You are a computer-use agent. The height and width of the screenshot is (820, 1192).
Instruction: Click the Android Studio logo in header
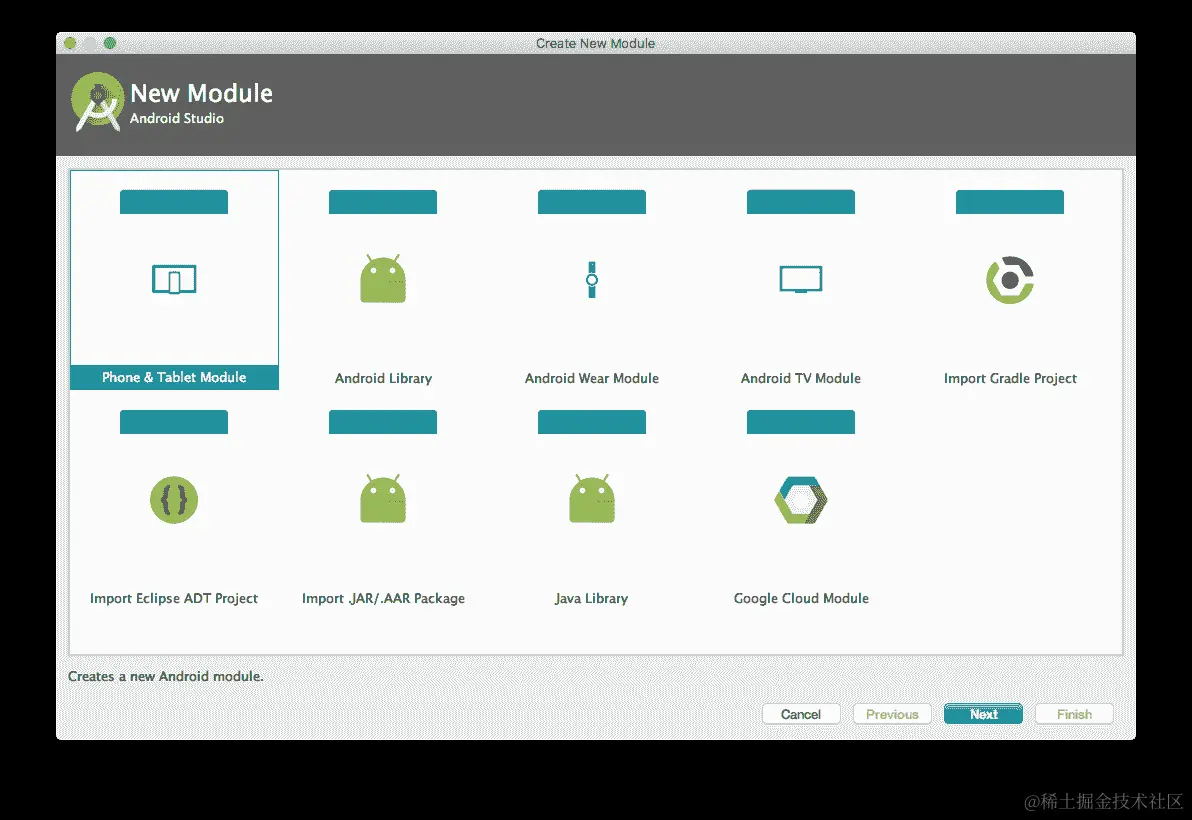(97, 102)
